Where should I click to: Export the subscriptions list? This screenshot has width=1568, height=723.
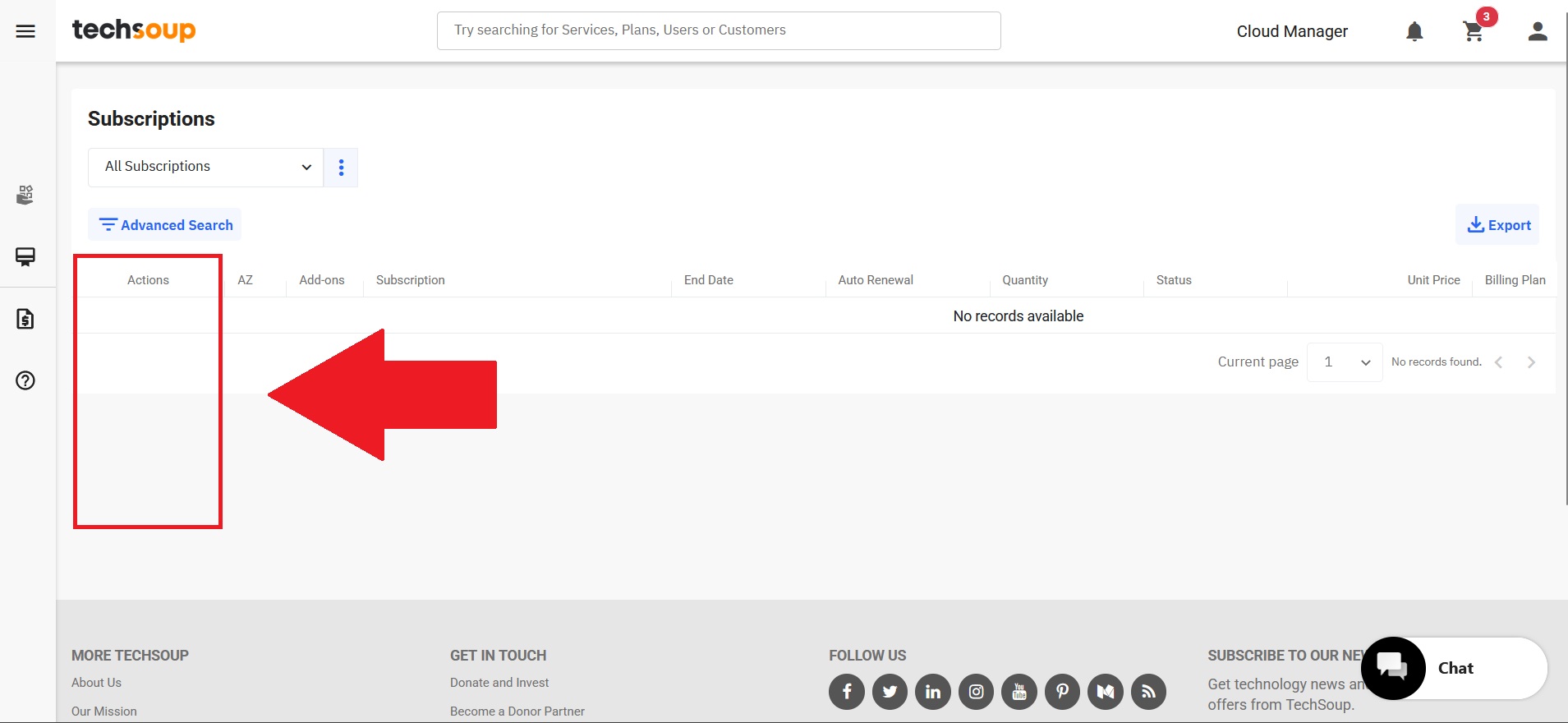[1498, 224]
